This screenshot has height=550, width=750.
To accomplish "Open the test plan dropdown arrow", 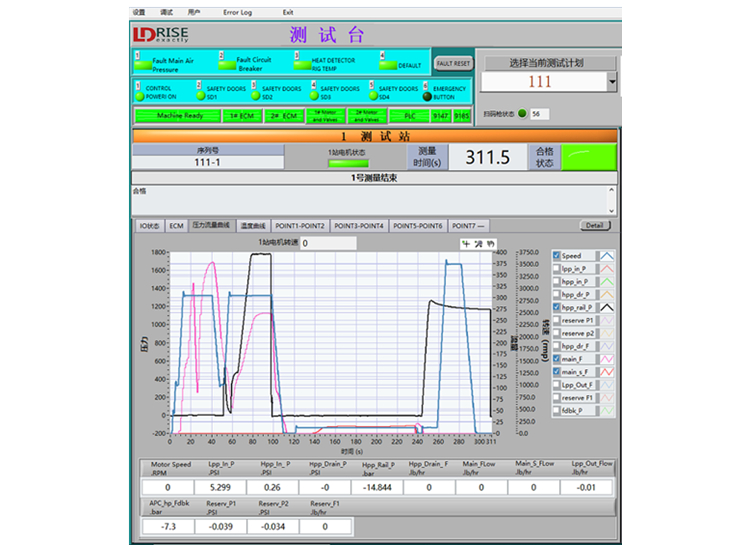I will coord(612,82).
